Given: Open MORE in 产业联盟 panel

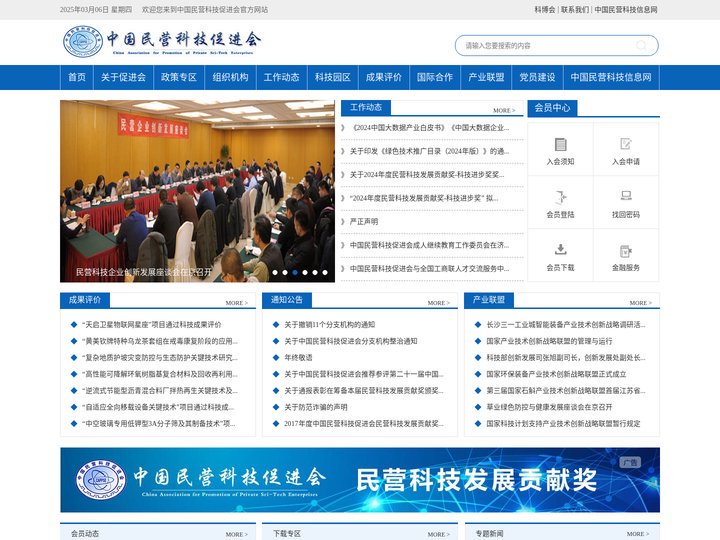Looking at the screenshot, I should 641,303.
